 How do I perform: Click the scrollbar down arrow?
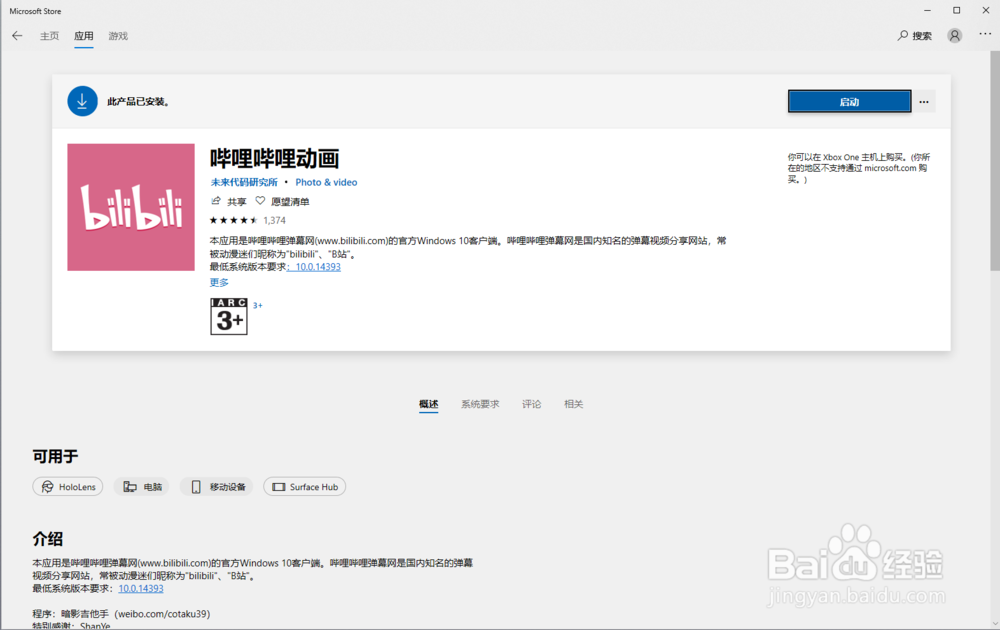995,623
